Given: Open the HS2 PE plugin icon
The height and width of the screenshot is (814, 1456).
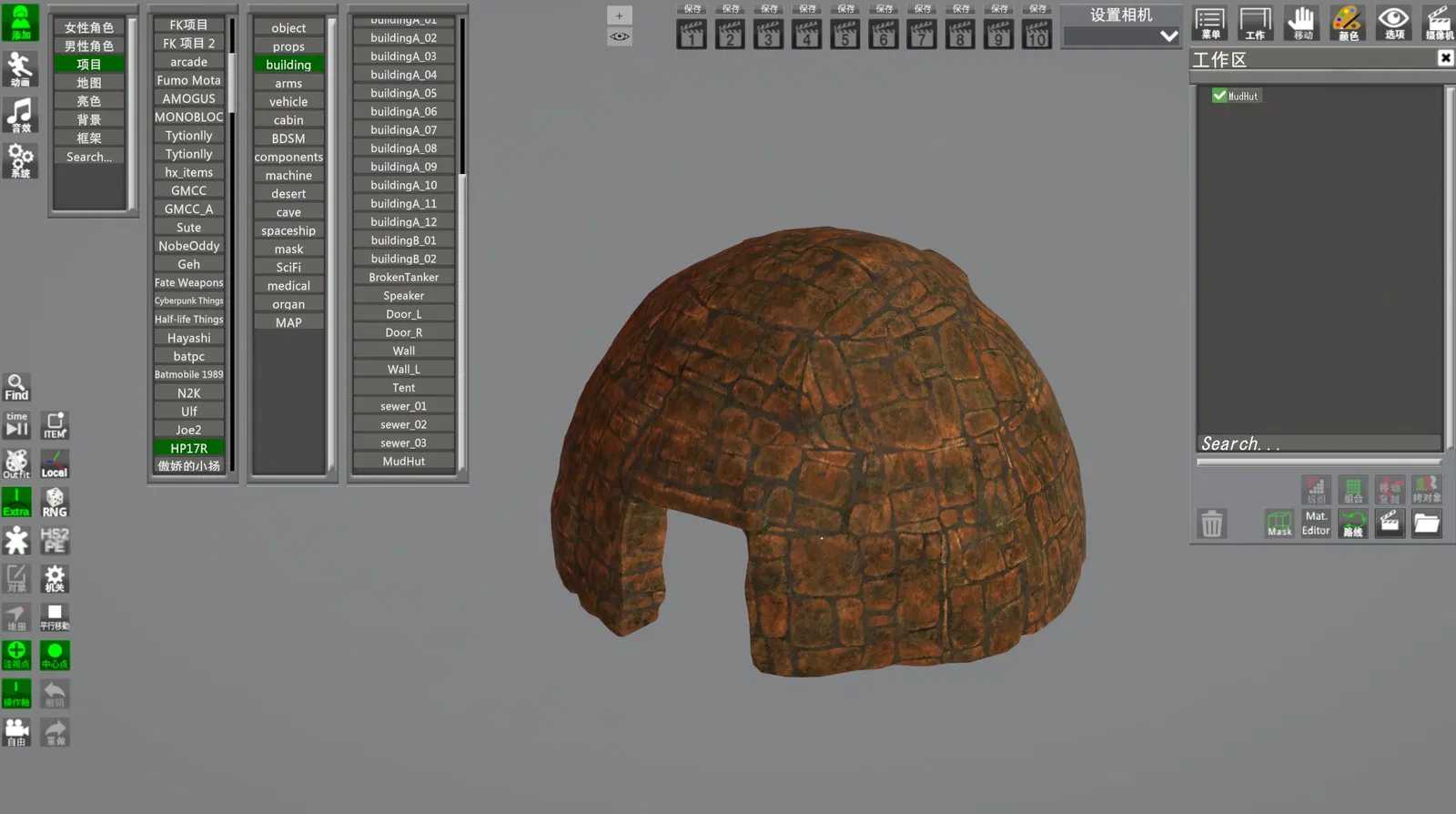Looking at the screenshot, I should coord(55,540).
